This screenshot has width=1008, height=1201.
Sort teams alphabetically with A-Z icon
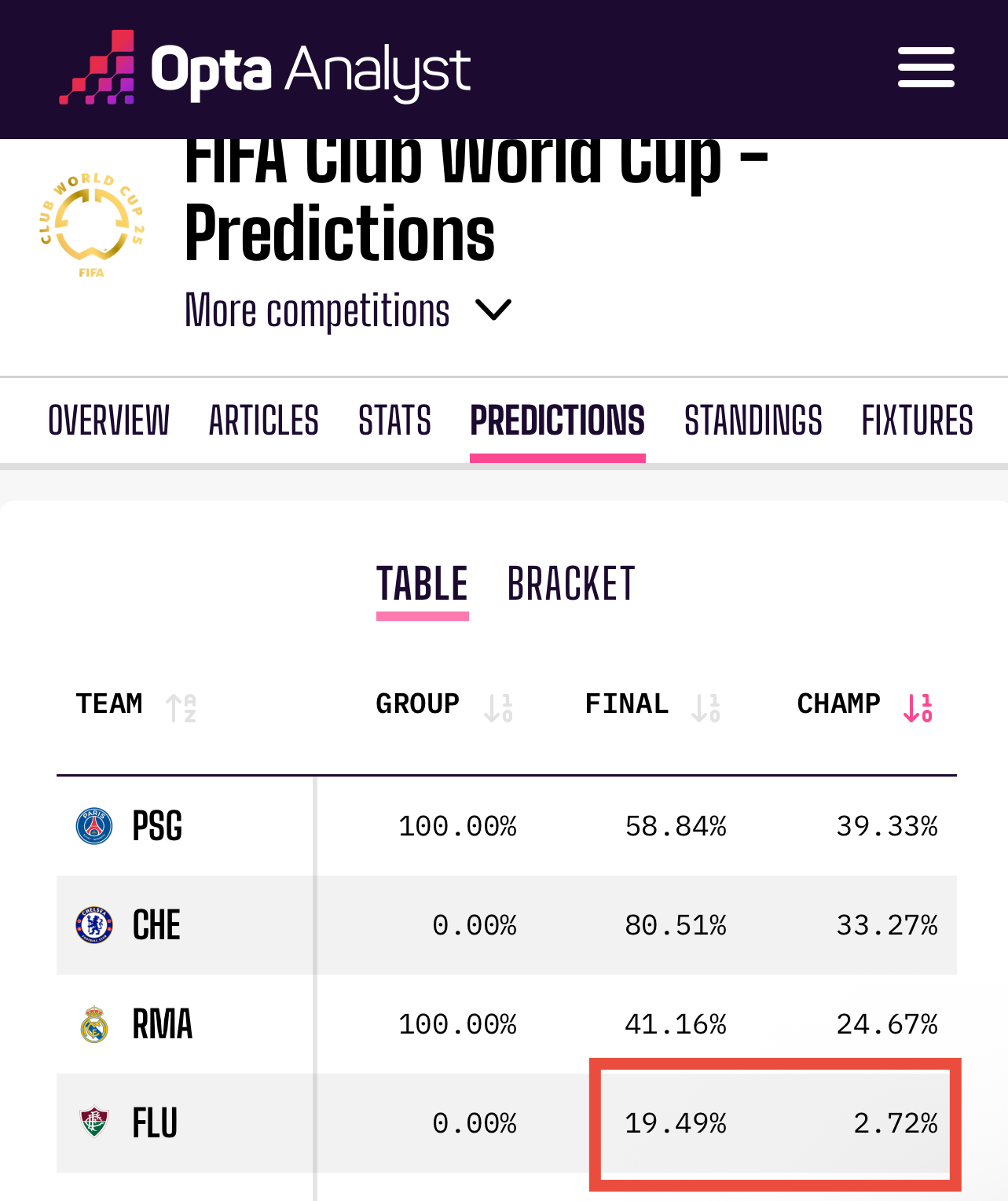click(x=181, y=707)
